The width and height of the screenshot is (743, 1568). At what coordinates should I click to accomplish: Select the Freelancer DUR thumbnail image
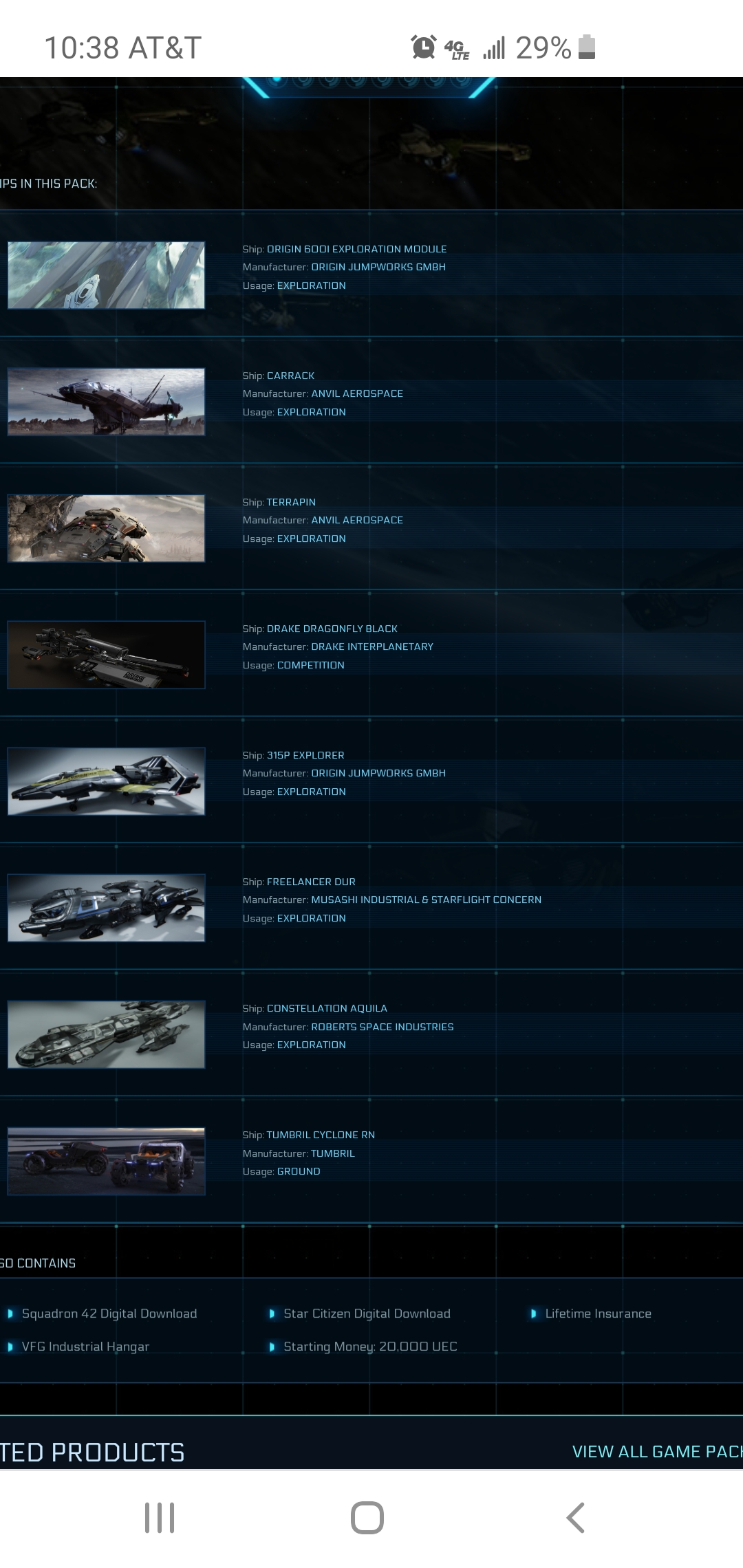pos(106,908)
